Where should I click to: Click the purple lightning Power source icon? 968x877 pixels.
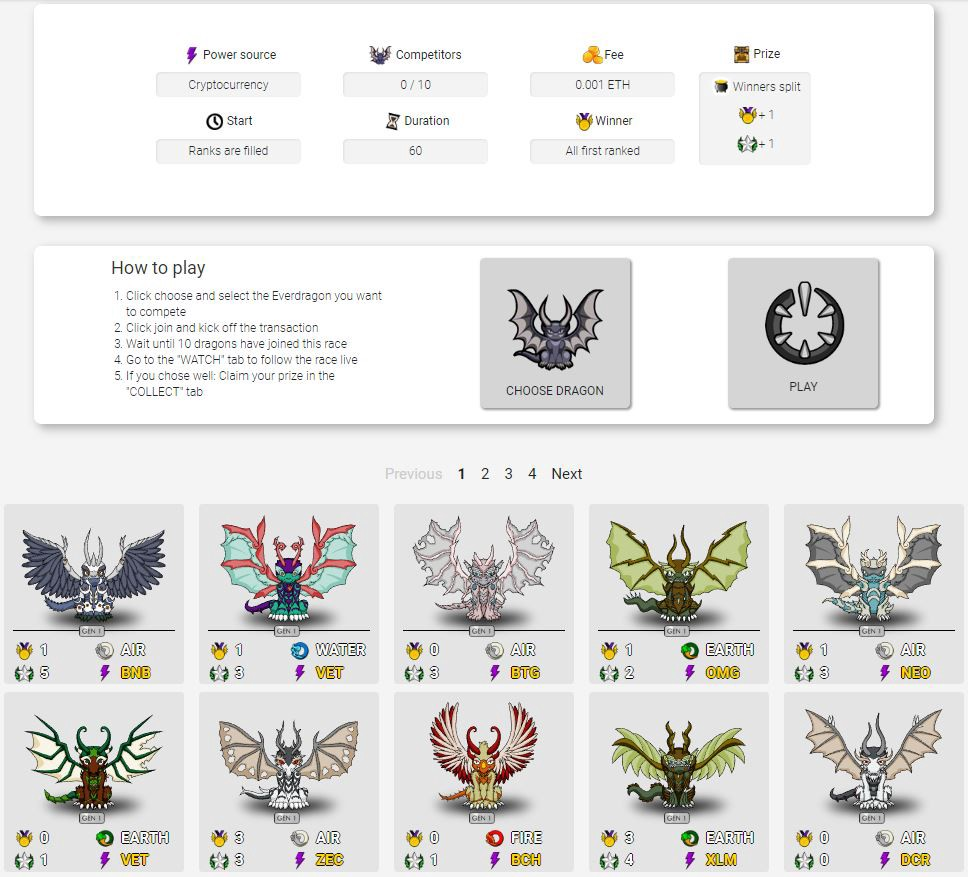click(x=192, y=55)
